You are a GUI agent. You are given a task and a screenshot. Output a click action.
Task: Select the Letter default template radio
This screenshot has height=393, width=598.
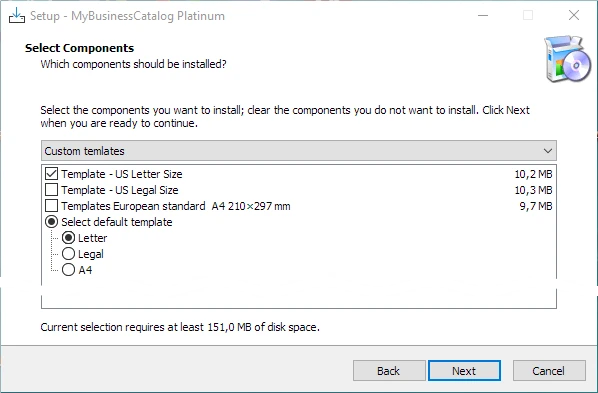click(x=68, y=238)
